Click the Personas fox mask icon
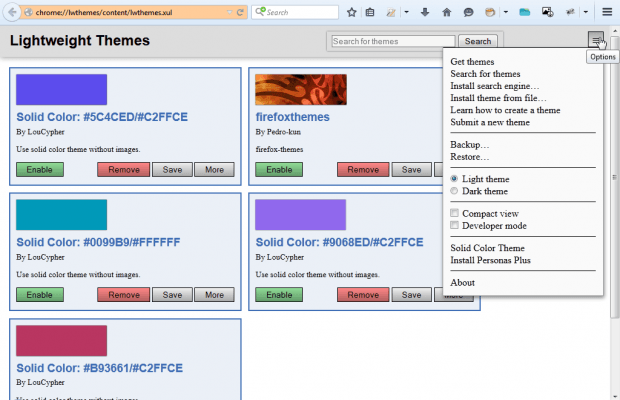Image resolution: width=620 pixels, height=400 pixels. (x=490, y=12)
